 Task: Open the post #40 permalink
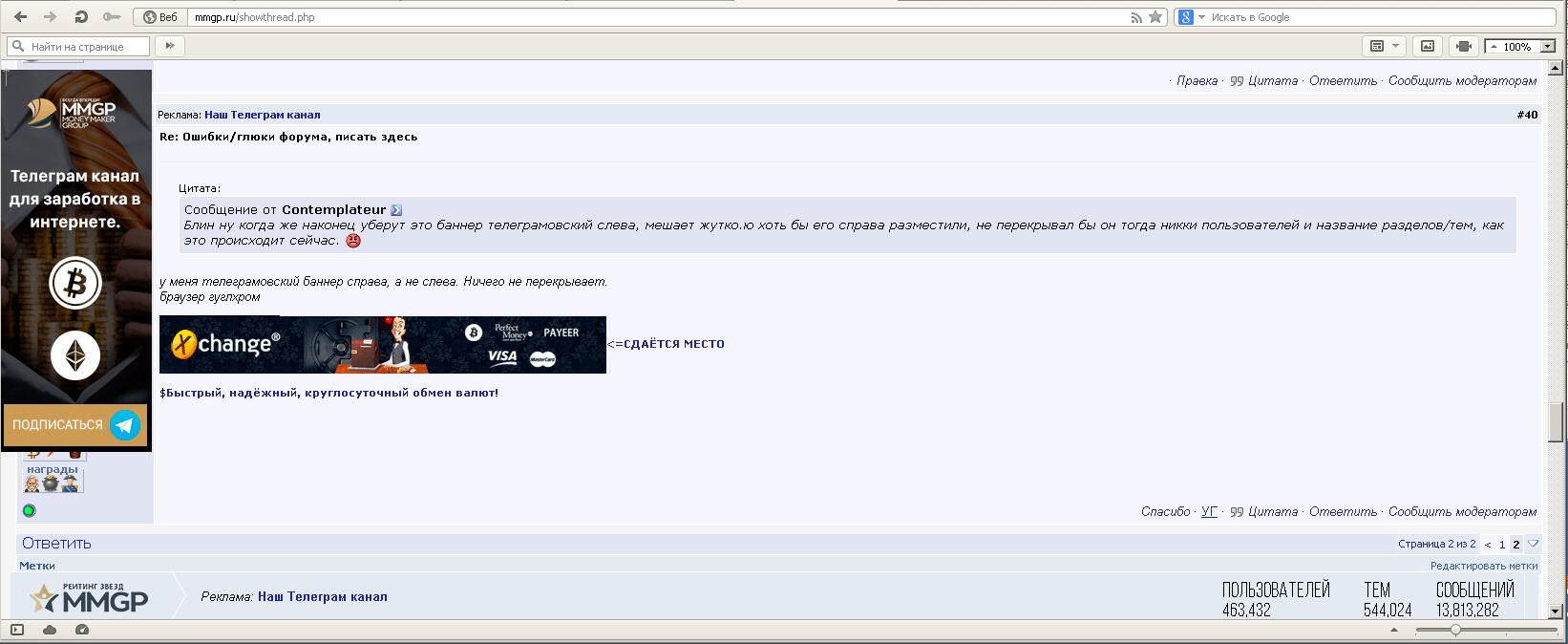(1527, 115)
